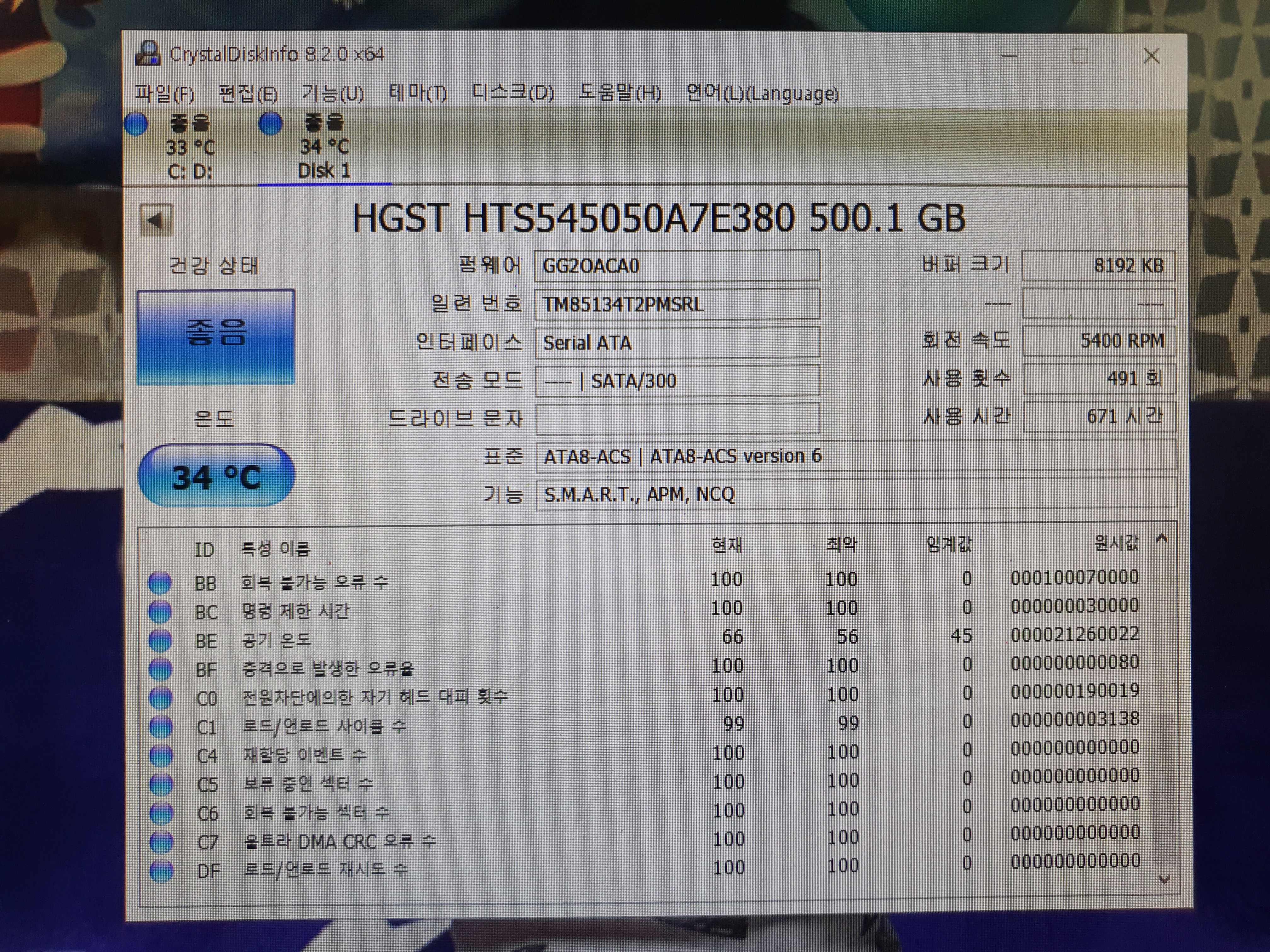The height and width of the screenshot is (952, 1270).
Task: Open the 기능(U) menu
Action: pyautogui.click(x=332, y=93)
